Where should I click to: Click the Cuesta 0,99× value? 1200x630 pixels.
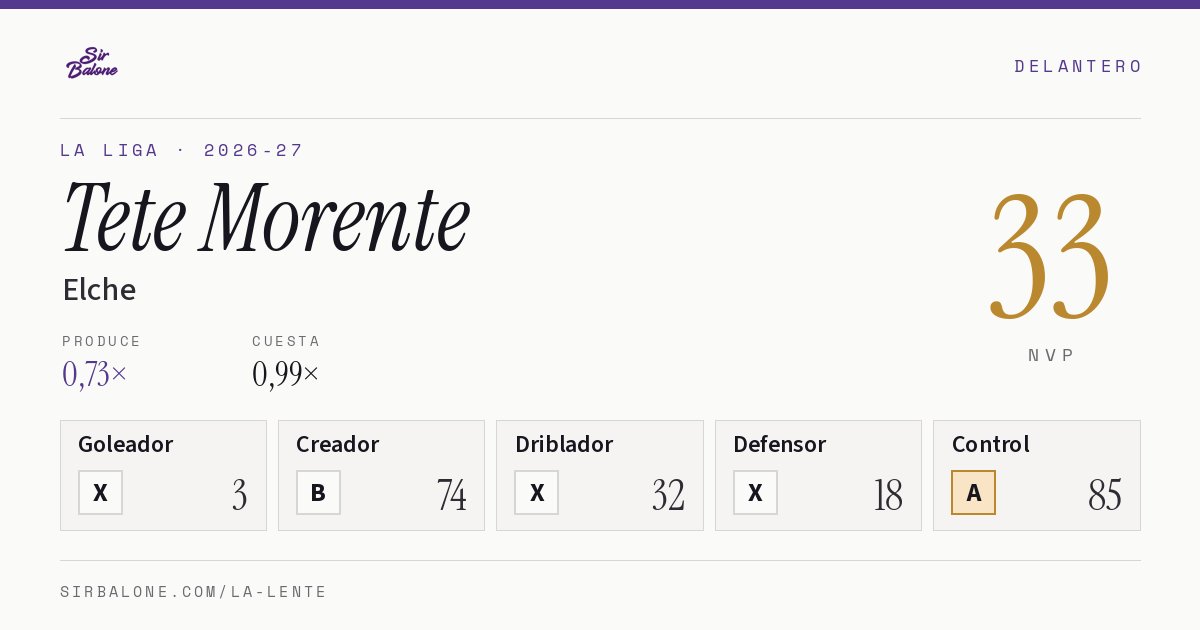(286, 374)
